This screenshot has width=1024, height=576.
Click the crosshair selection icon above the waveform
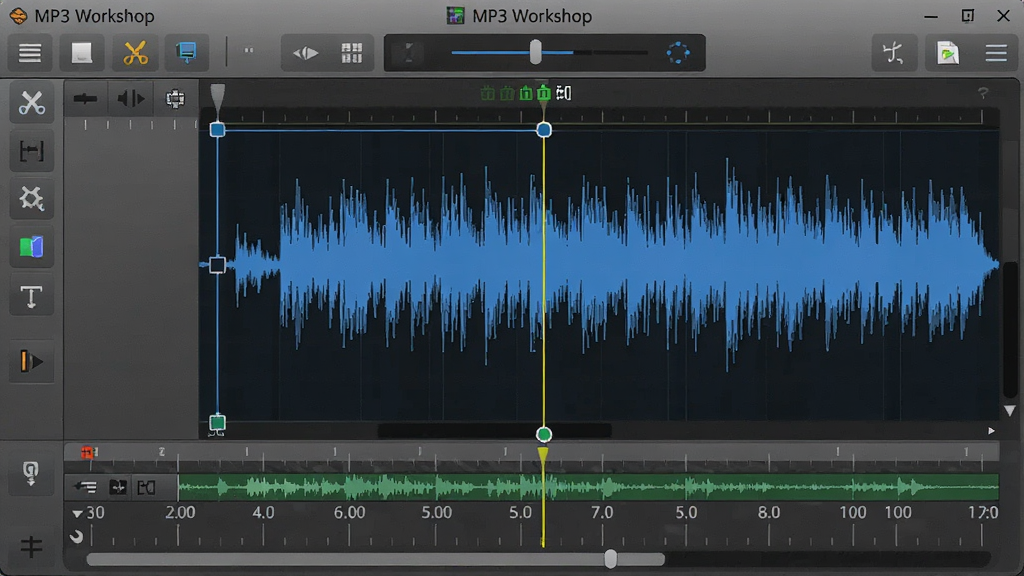click(175, 99)
